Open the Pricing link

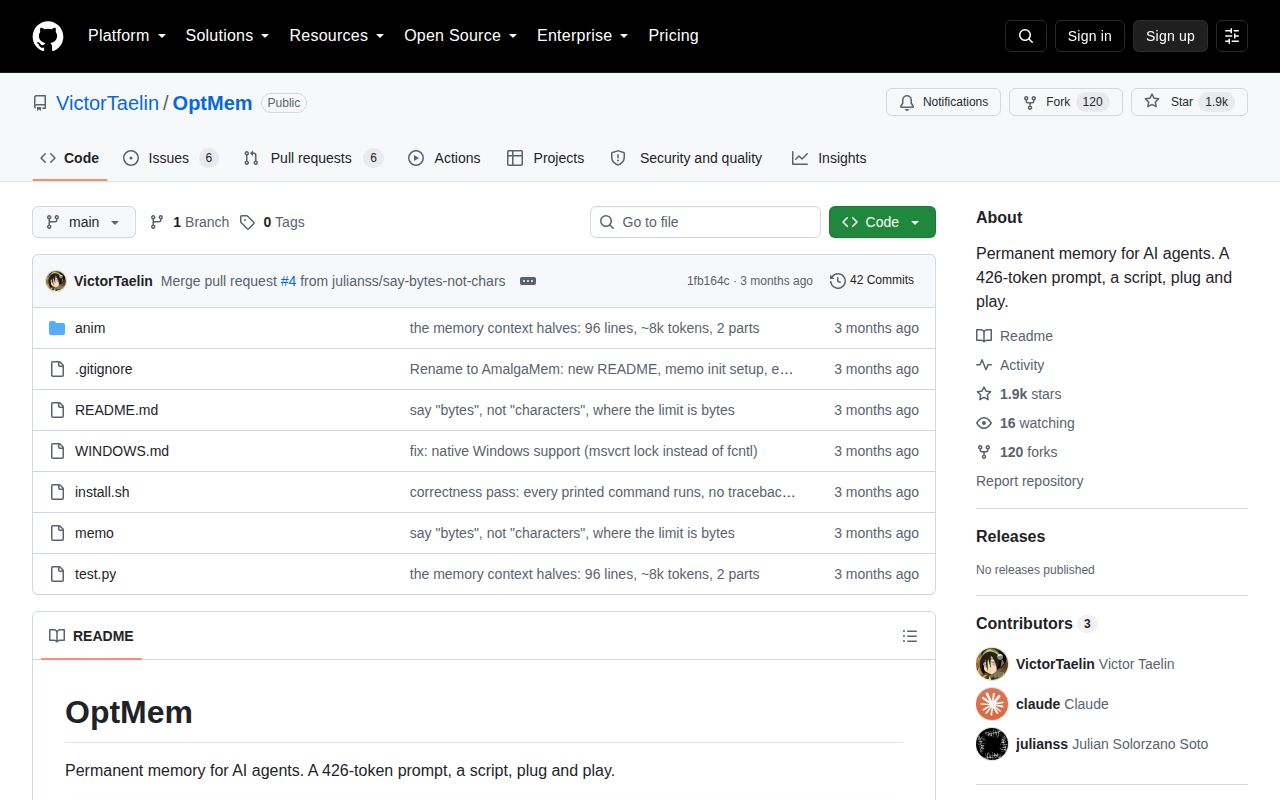click(x=673, y=36)
